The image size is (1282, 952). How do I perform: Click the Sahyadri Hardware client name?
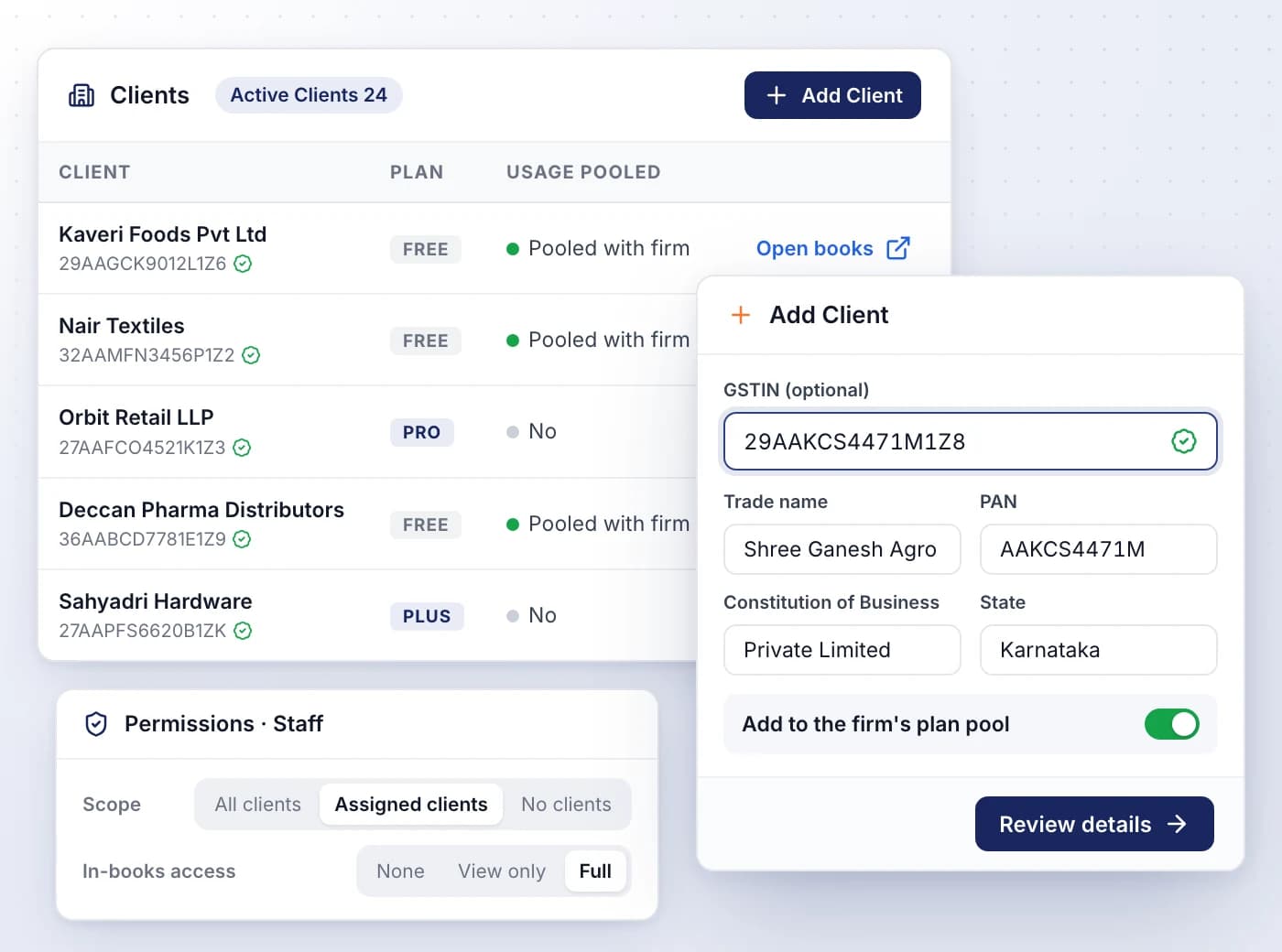point(156,601)
